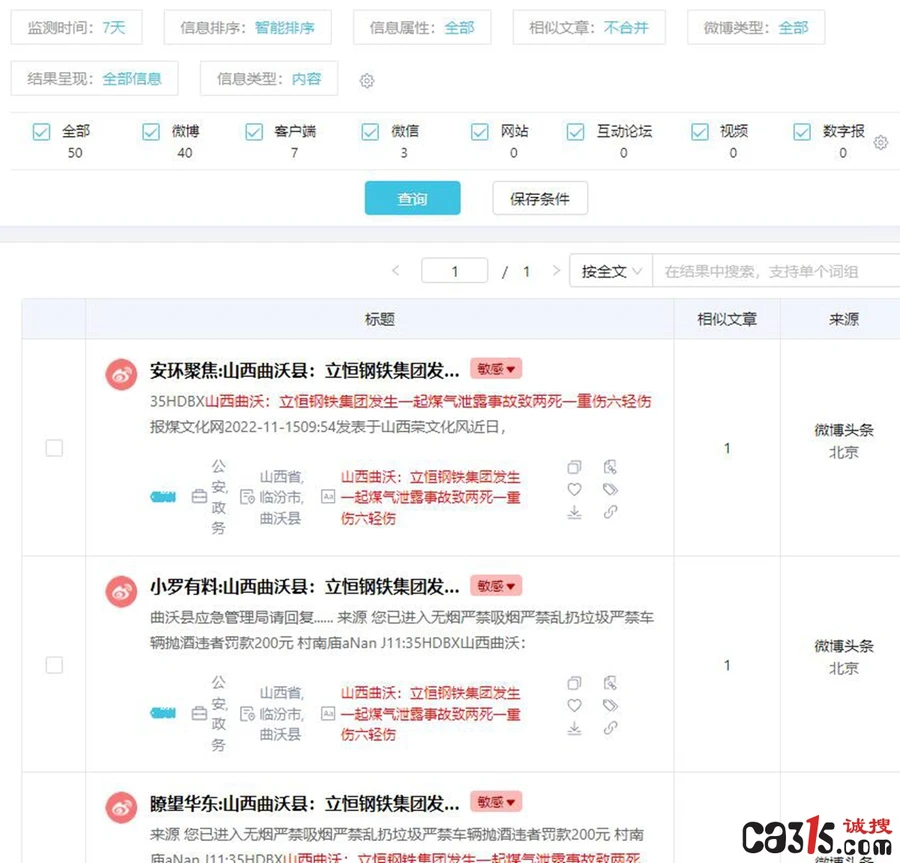Image resolution: width=900 pixels, height=863 pixels.
Task: Uncheck the 互动论坛 source checkbox
Action: (x=575, y=131)
